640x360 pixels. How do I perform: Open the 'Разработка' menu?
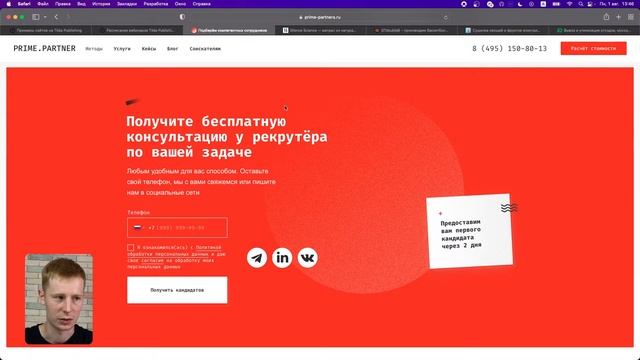[x=156, y=4]
